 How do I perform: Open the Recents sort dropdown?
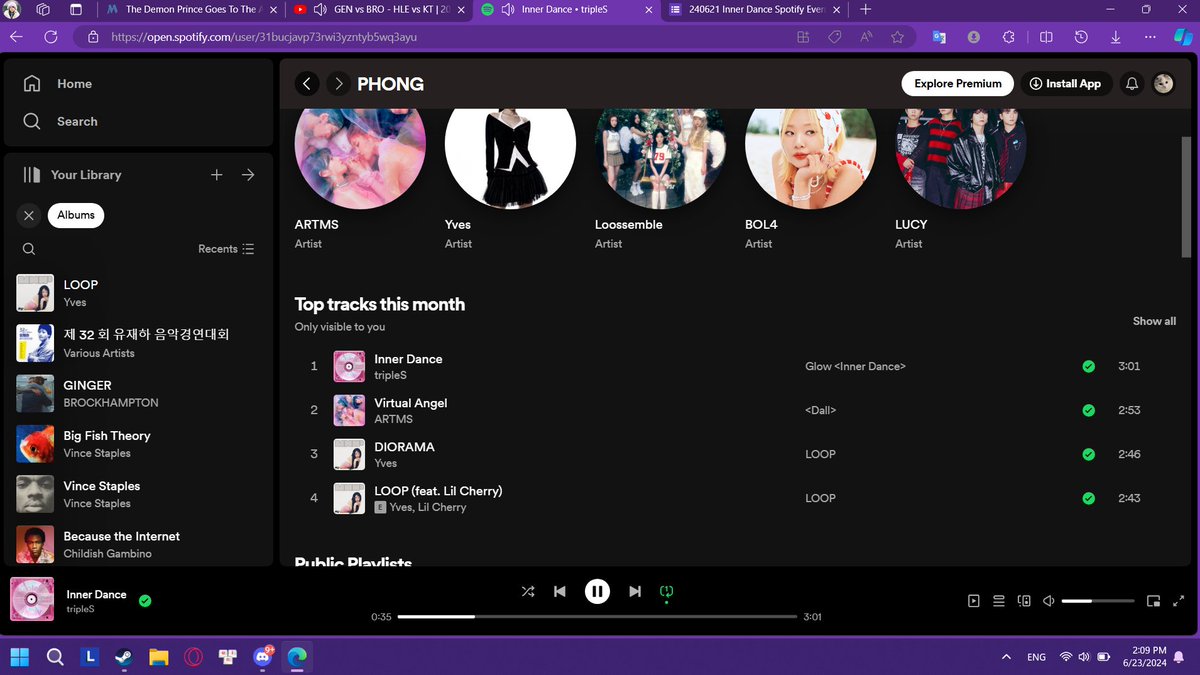tap(226, 249)
